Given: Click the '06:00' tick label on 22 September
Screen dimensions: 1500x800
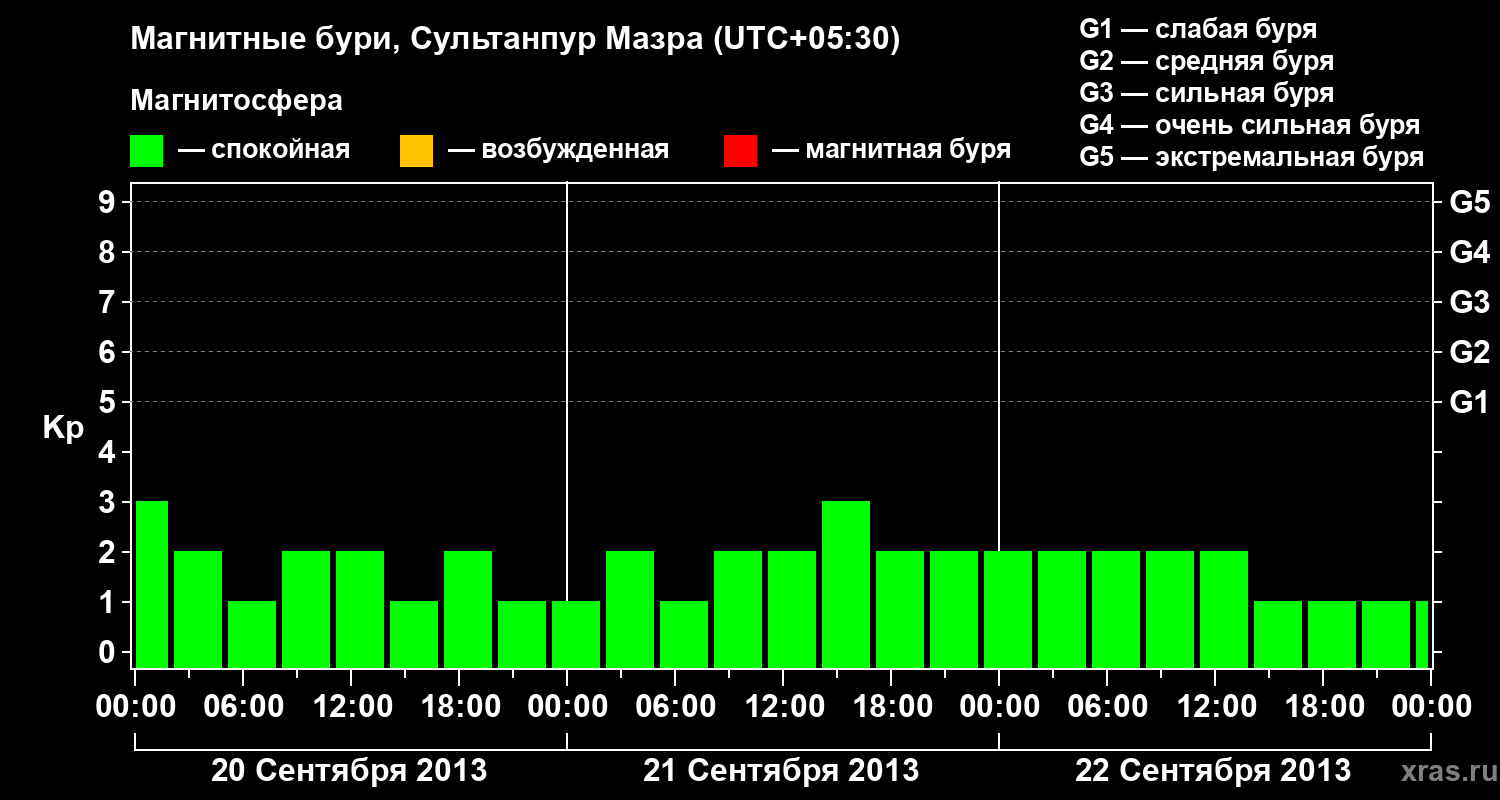Looking at the screenshot, I should pos(1107,706).
